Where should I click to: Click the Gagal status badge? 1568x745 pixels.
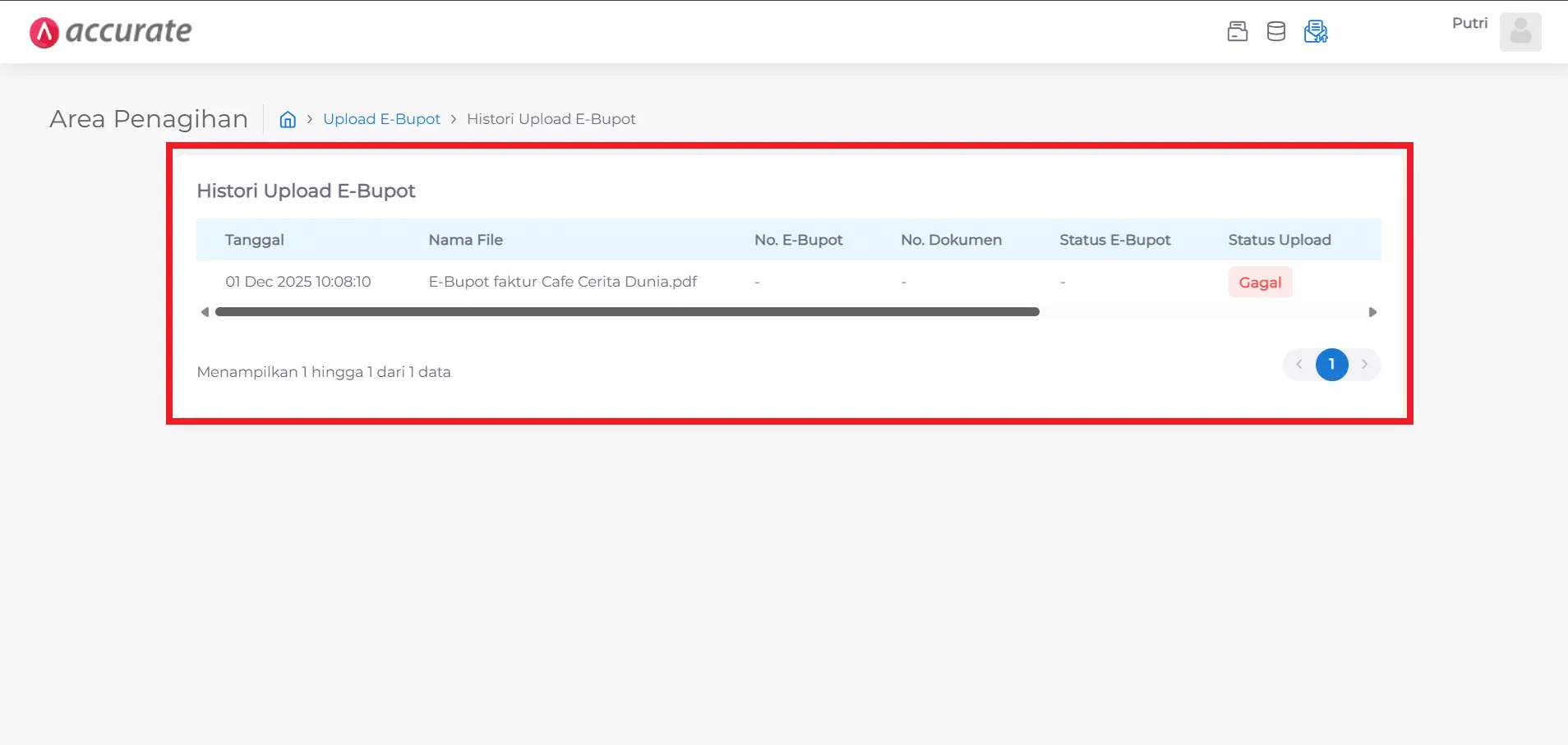tap(1259, 282)
